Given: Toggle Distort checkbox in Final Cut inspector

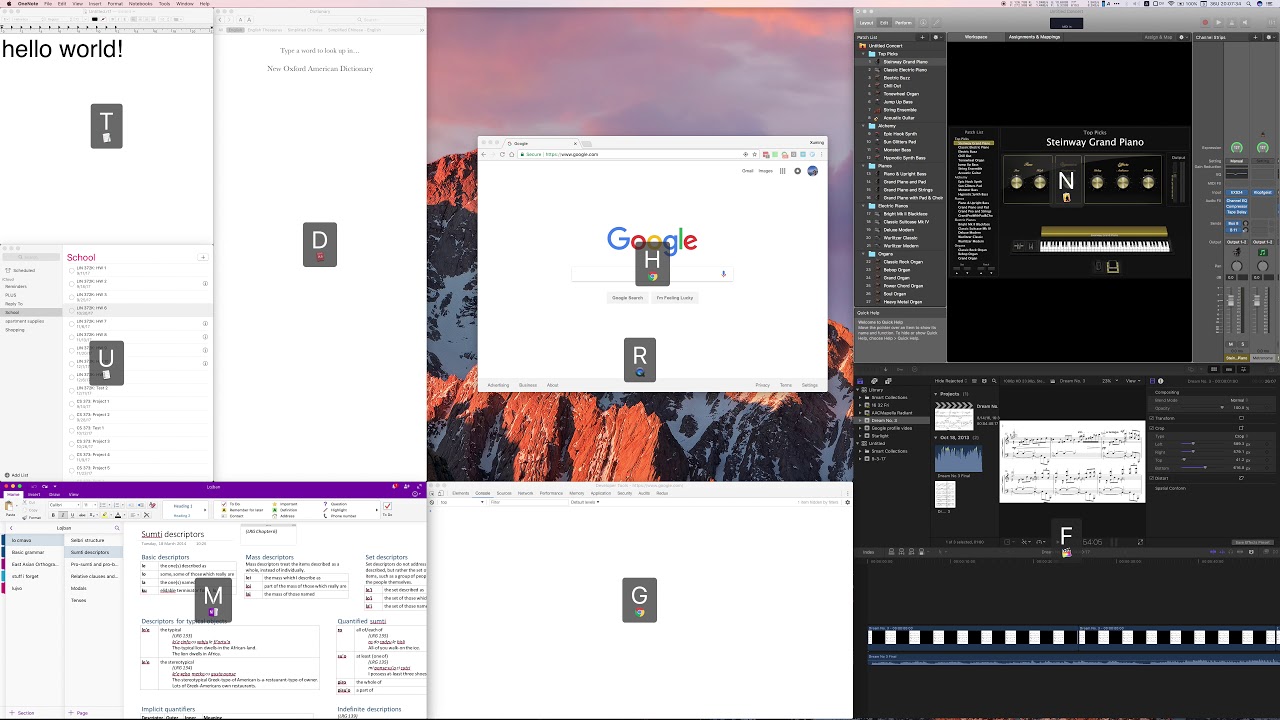Looking at the screenshot, I should click(1151, 478).
